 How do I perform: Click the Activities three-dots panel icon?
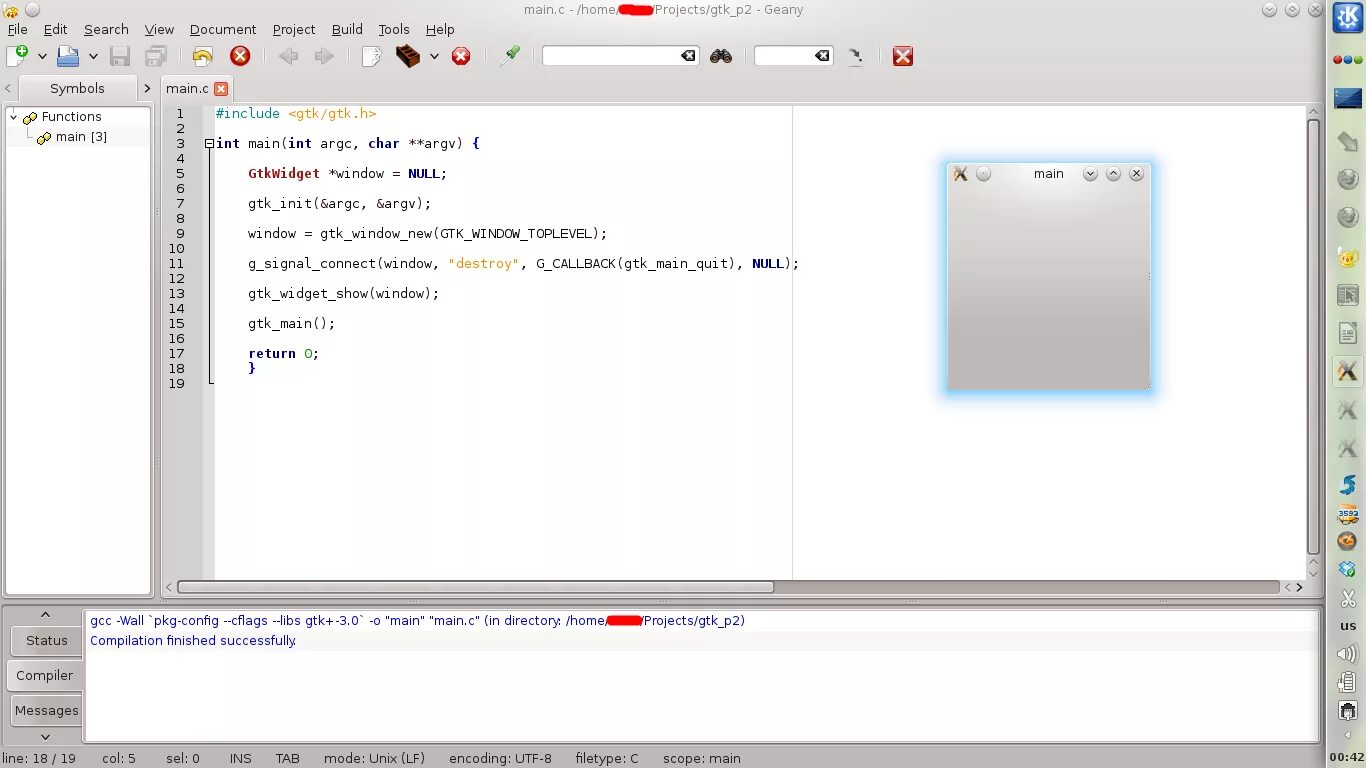click(1347, 60)
